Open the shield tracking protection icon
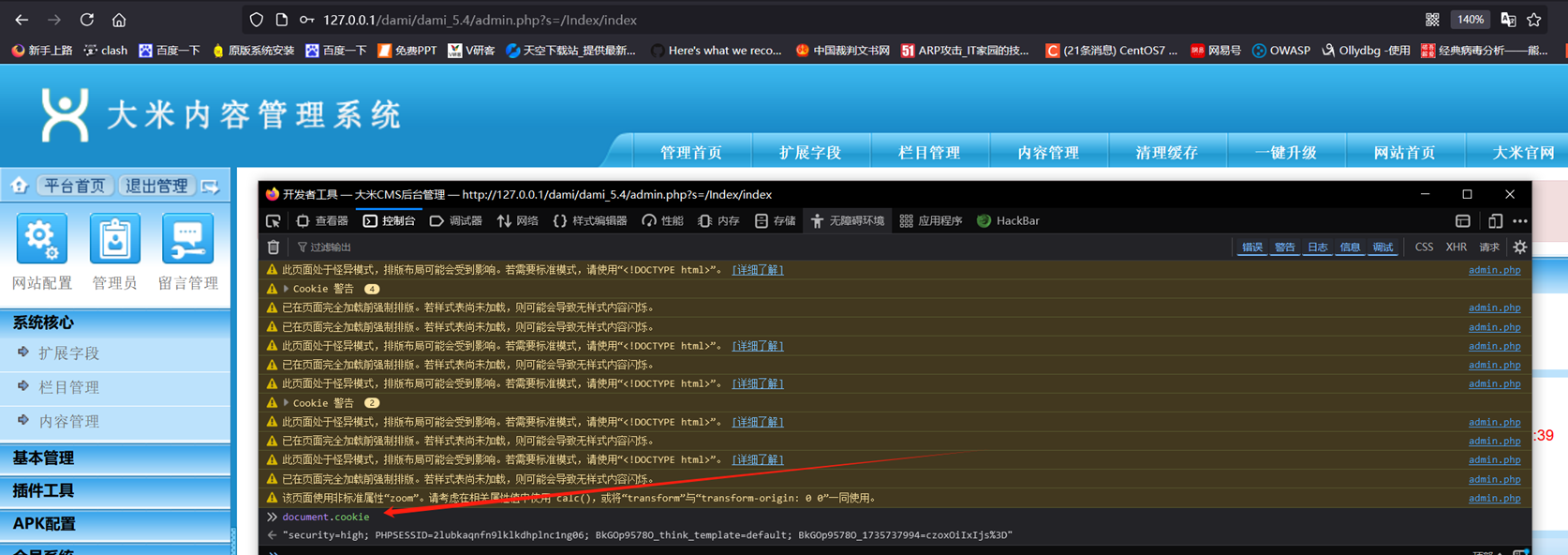 point(257,20)
